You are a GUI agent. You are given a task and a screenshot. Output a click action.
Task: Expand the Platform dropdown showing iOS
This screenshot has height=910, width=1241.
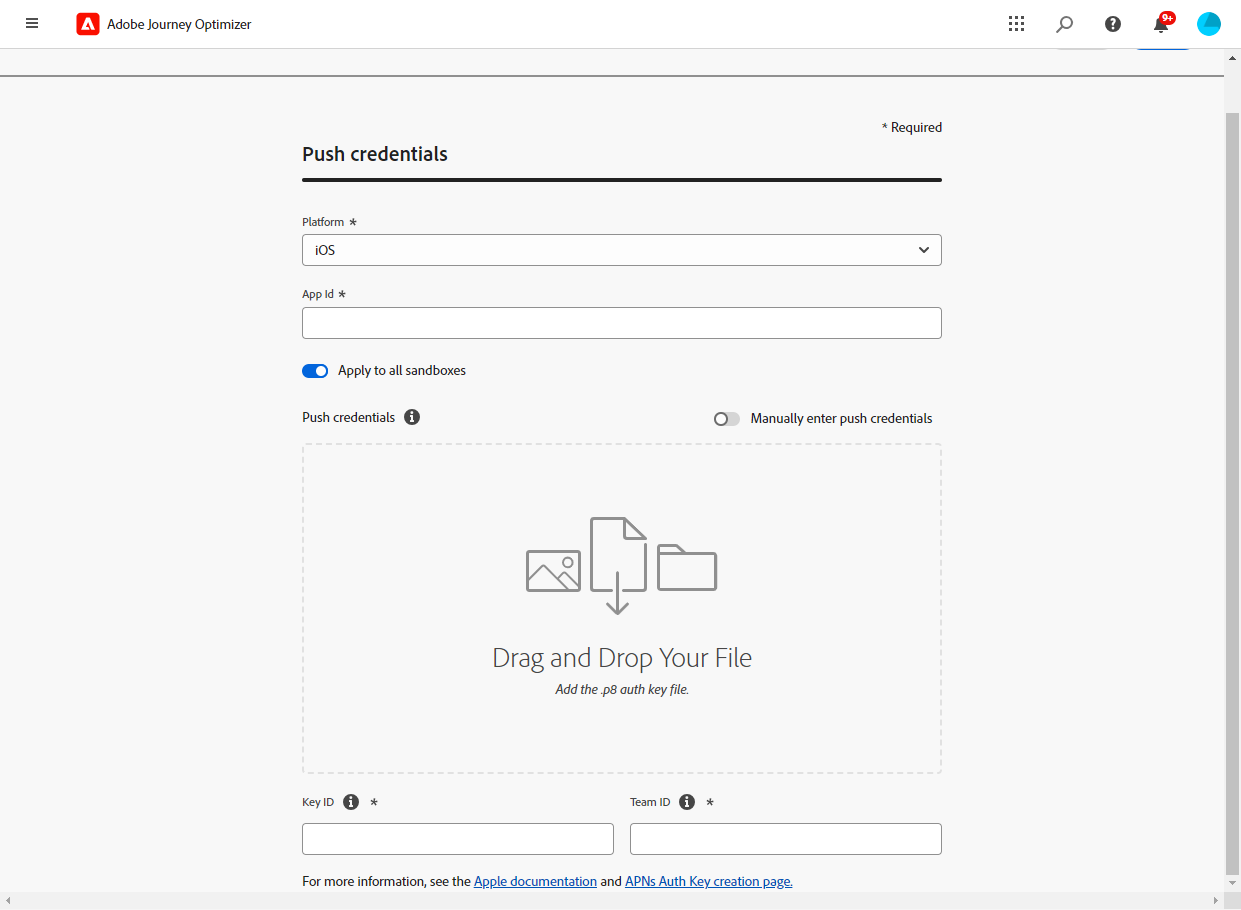[x=621, y=250]
